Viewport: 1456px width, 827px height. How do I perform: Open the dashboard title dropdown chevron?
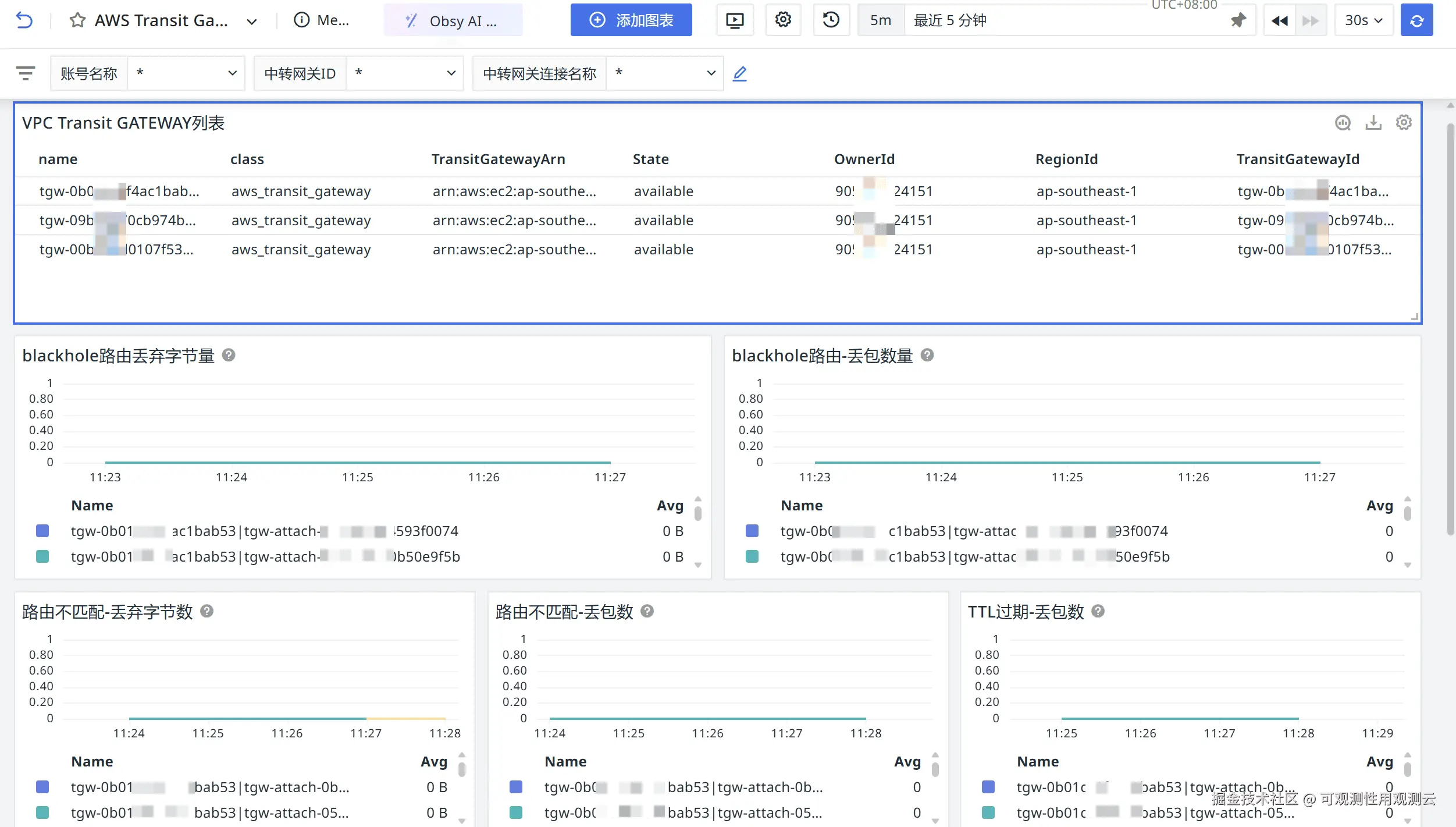click(252, 22)
